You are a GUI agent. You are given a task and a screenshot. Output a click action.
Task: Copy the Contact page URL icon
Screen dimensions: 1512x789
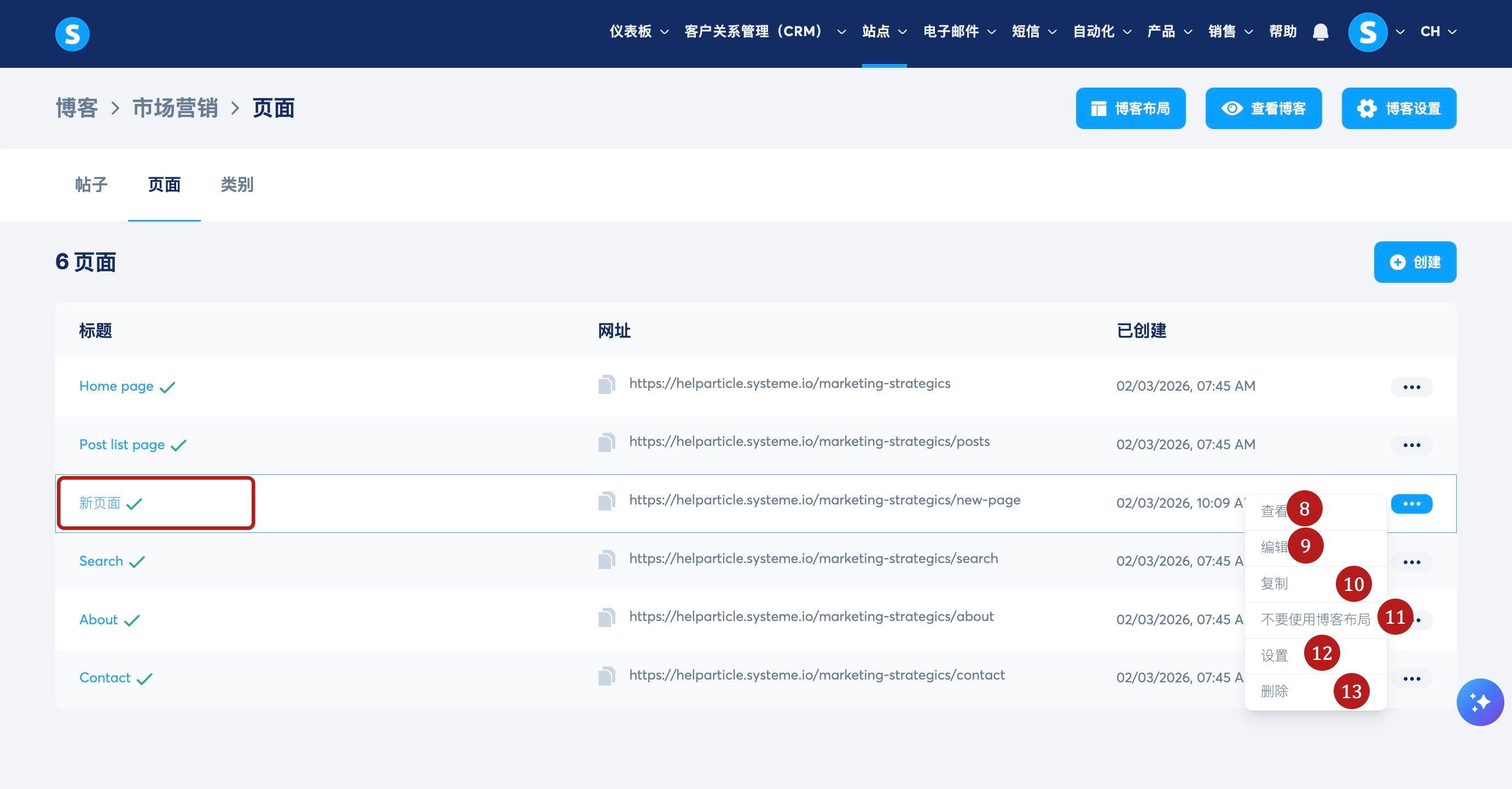pyautogui.click(x=606, y=676)
